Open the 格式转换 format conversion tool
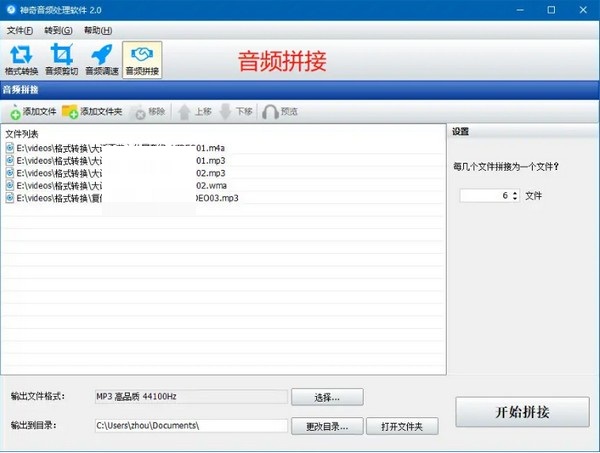Image resolution: width=600 pixels, height=453 pixels. 21,60
